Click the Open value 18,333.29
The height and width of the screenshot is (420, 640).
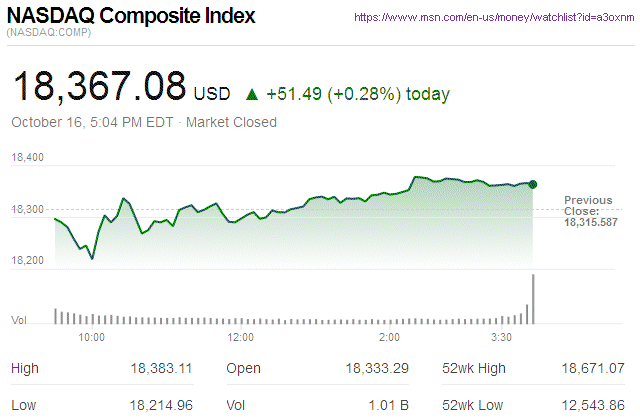(377, 369)
